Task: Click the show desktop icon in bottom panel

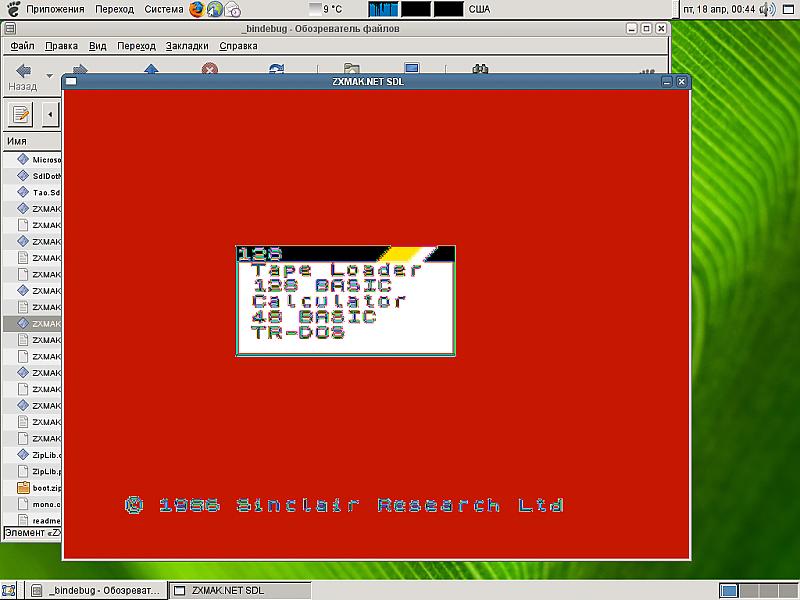Action: coord(11,590)
